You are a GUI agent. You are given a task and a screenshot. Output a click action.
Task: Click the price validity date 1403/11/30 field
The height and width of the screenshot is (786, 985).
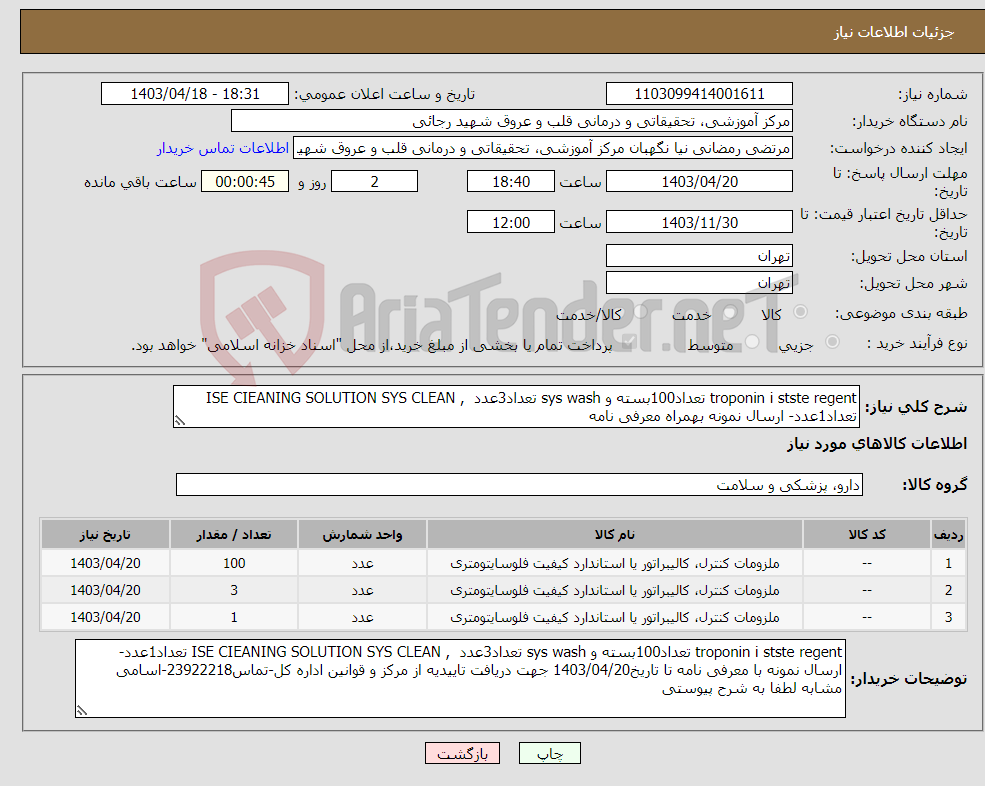(x=699, y=222)
